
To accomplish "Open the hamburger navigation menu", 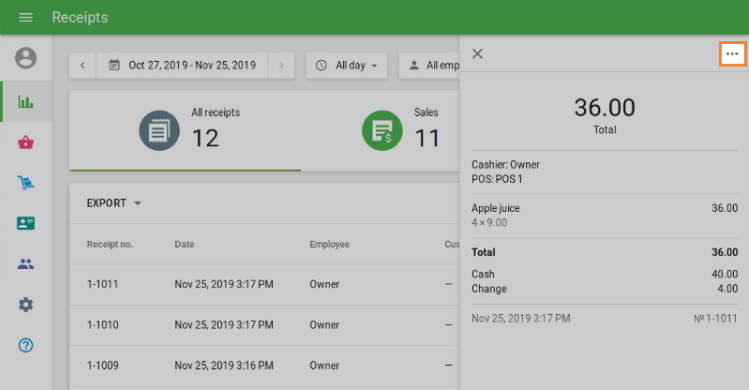I will (x=26, y=18).
